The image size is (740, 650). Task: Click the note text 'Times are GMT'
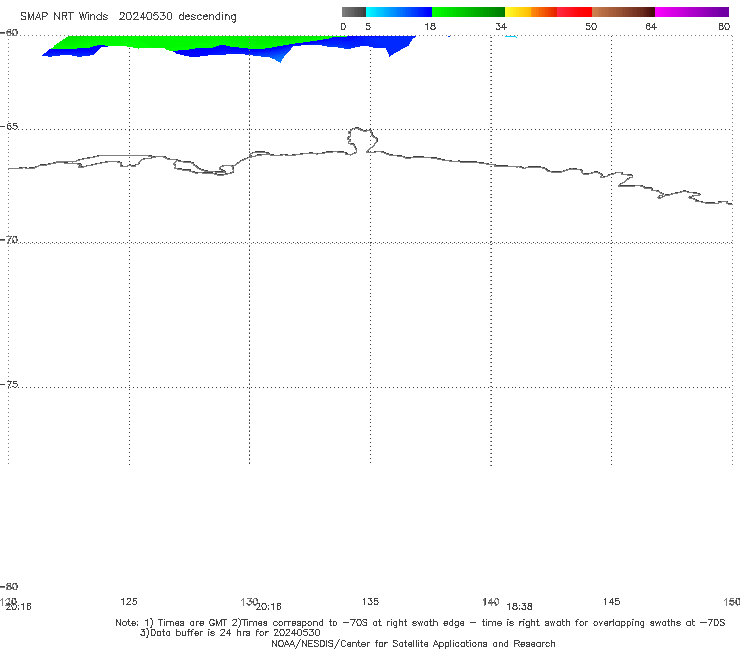(x=193, y=623)
